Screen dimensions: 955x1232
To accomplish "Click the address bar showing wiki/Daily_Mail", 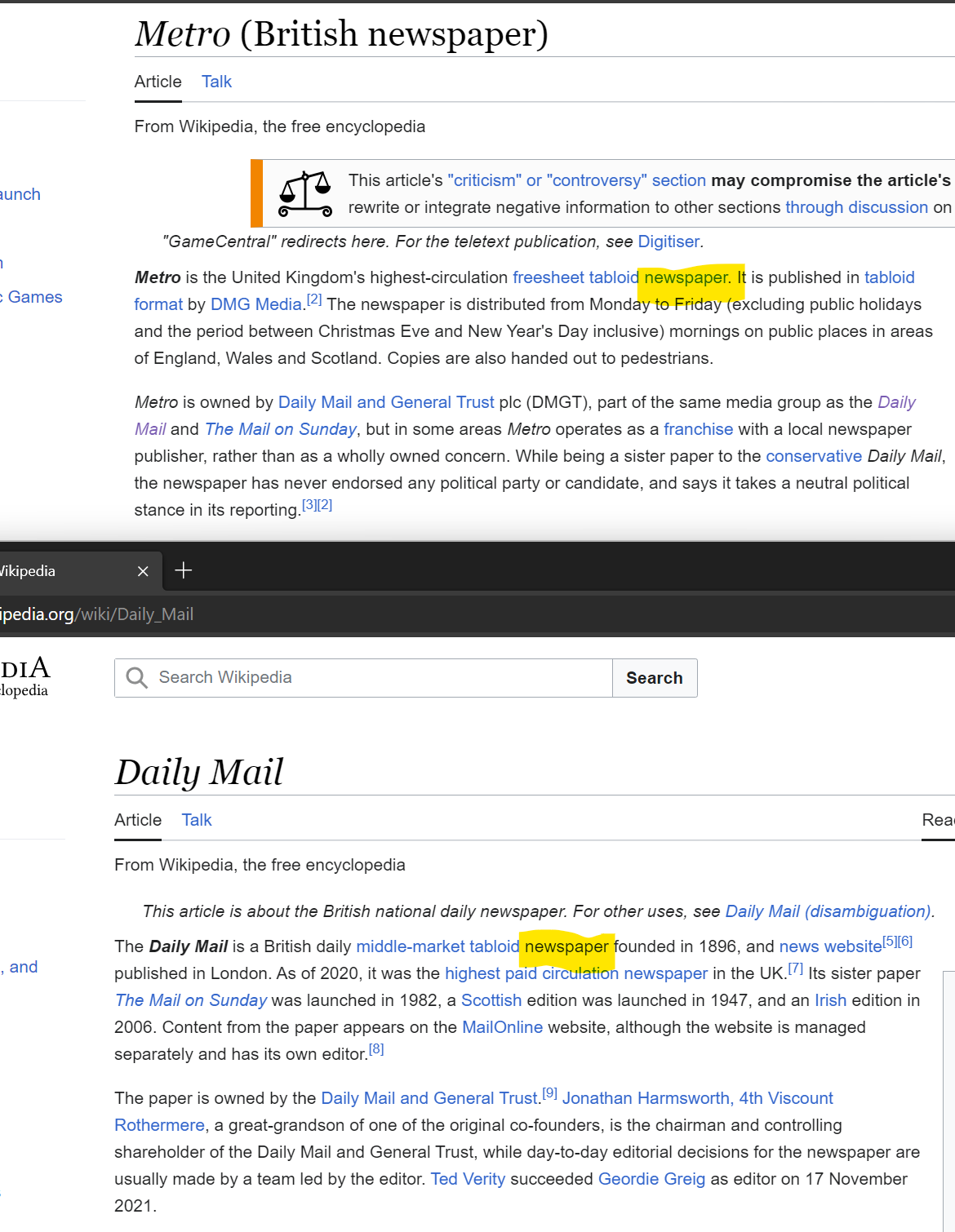I will point(96,614).
